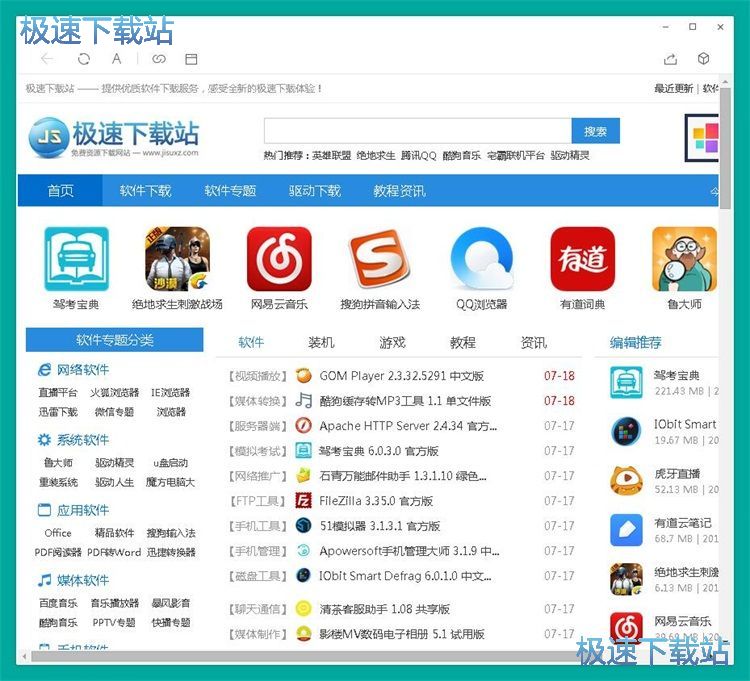Click the 搜索 search button
The height and width of the screenshot is (681, 750).
[x=596, y=131]
